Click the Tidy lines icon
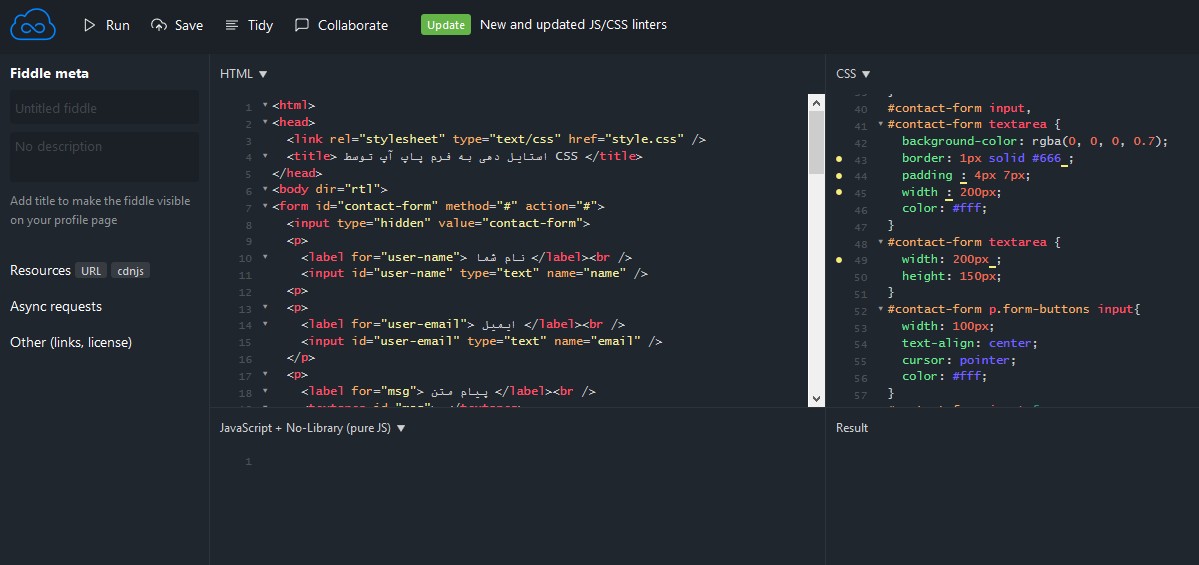Screen dimensions: 1199x565 [x=232, y=25]
